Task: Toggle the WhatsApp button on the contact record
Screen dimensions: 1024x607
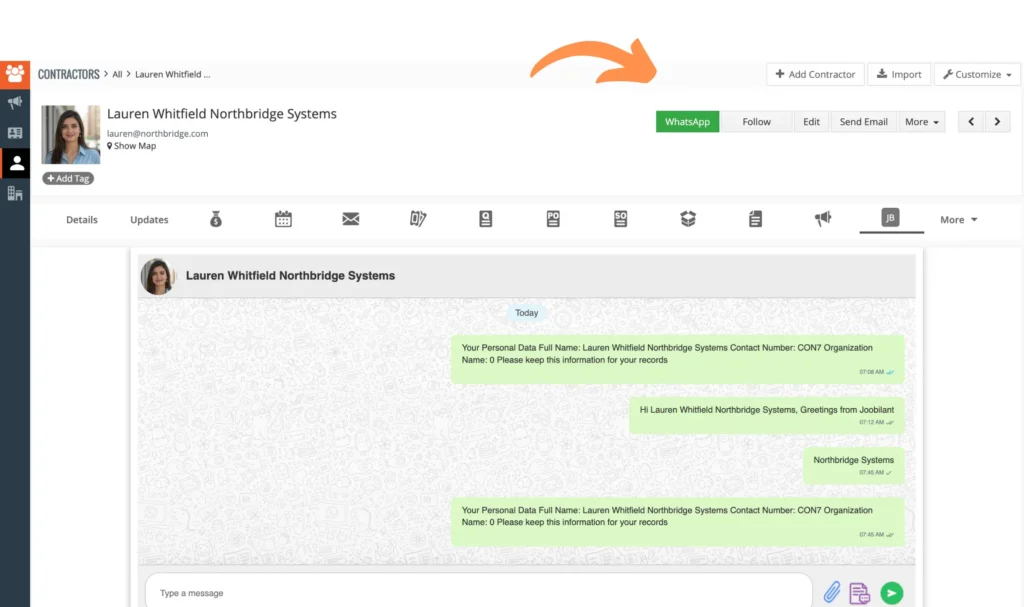Action: point(687,121)
